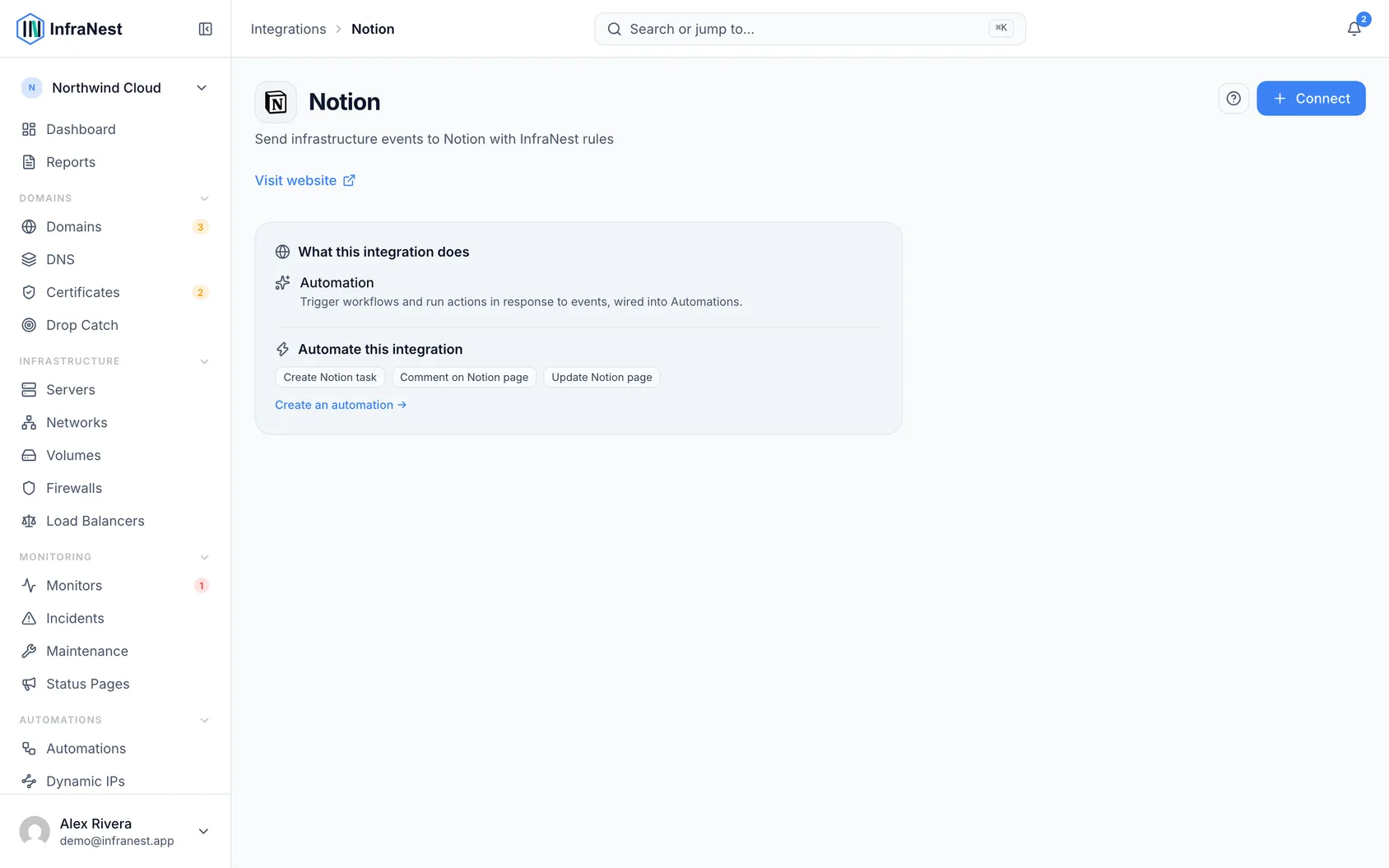The image size is (1389, 868).
Task: Click the Load Balancers scale icon
Action: coord(29,521)
